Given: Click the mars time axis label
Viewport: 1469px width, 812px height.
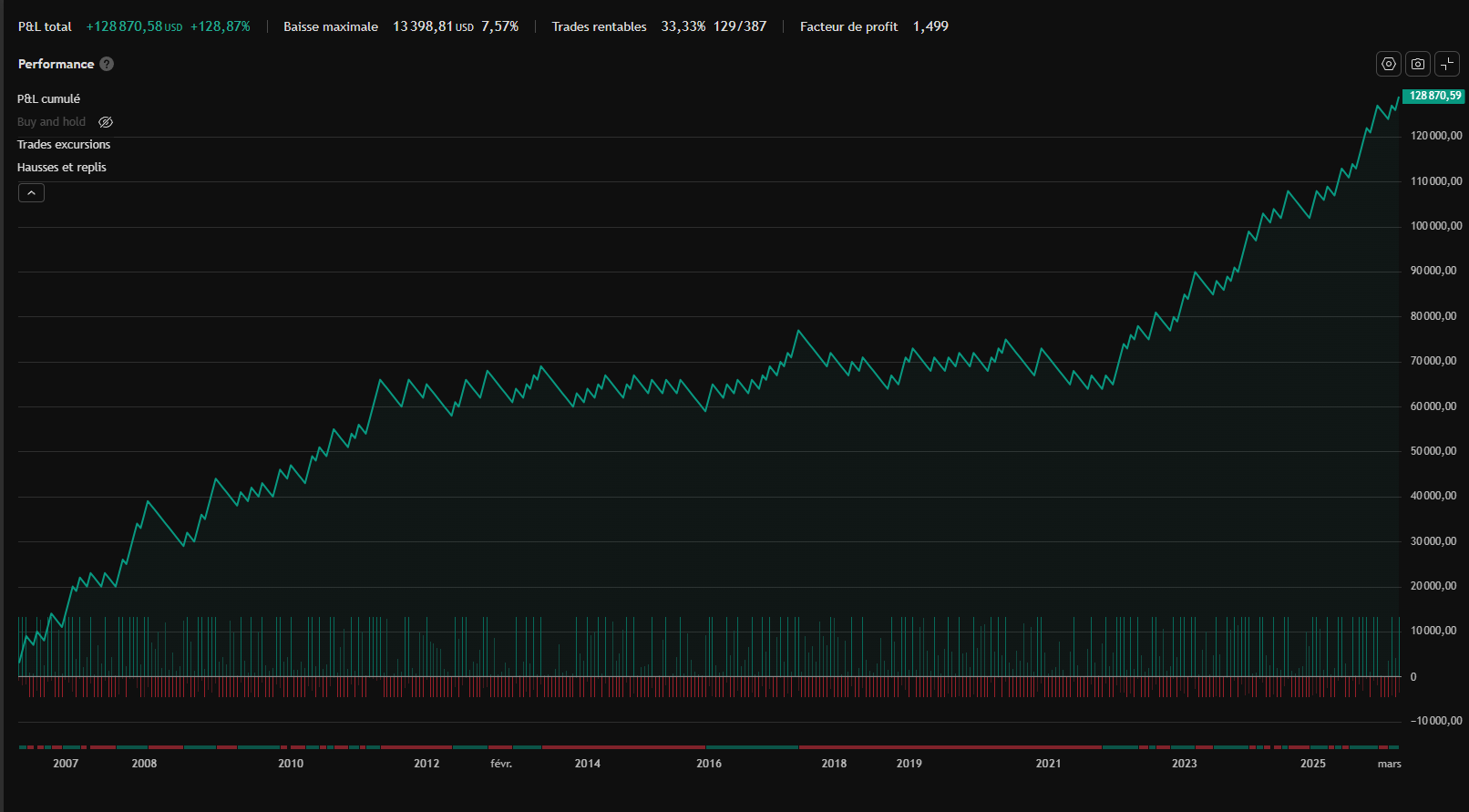Looking at the screenshot, I should tap(1389, 764).
